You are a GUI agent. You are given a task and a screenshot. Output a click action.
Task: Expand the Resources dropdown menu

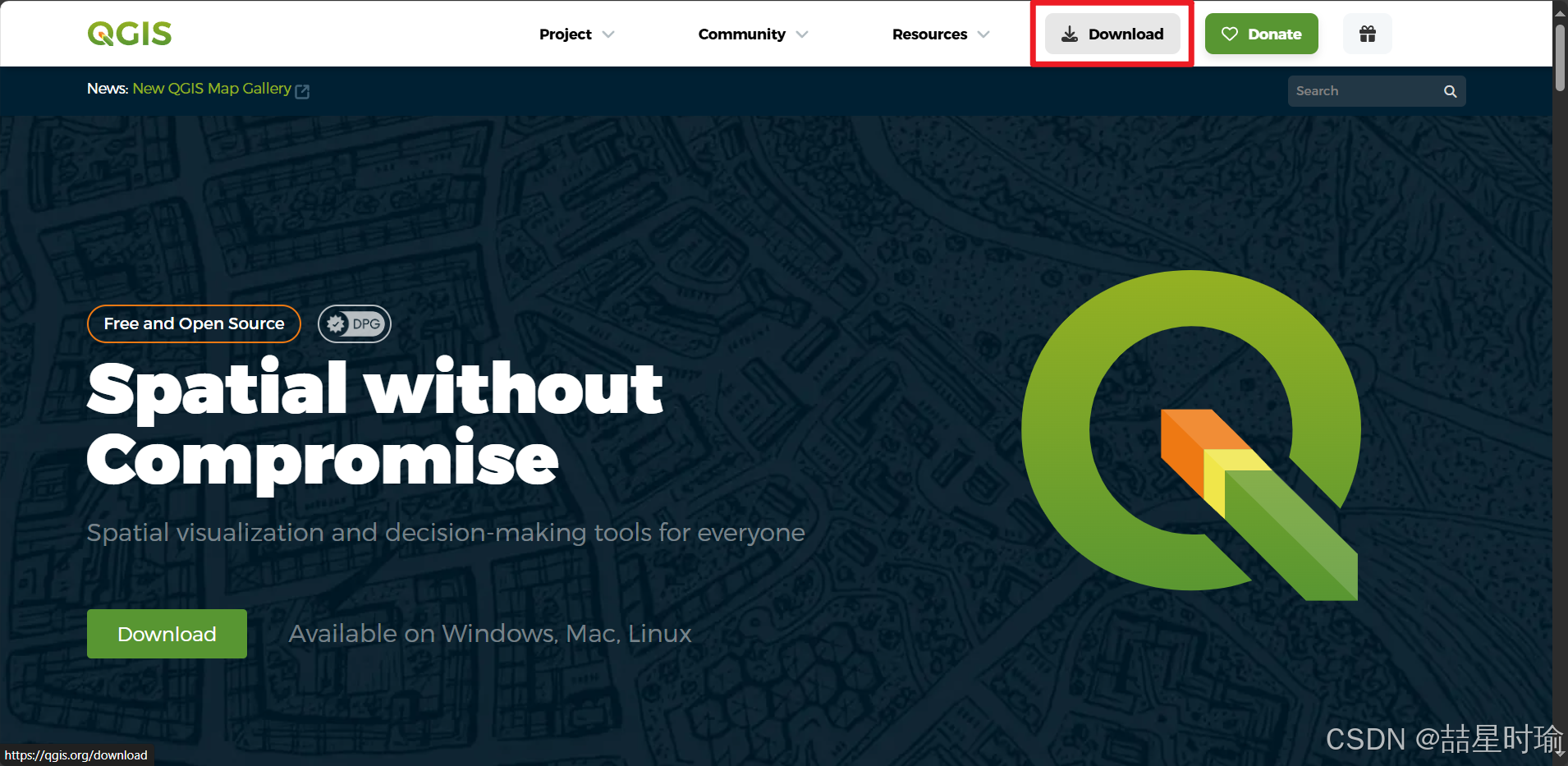point(941,34)
